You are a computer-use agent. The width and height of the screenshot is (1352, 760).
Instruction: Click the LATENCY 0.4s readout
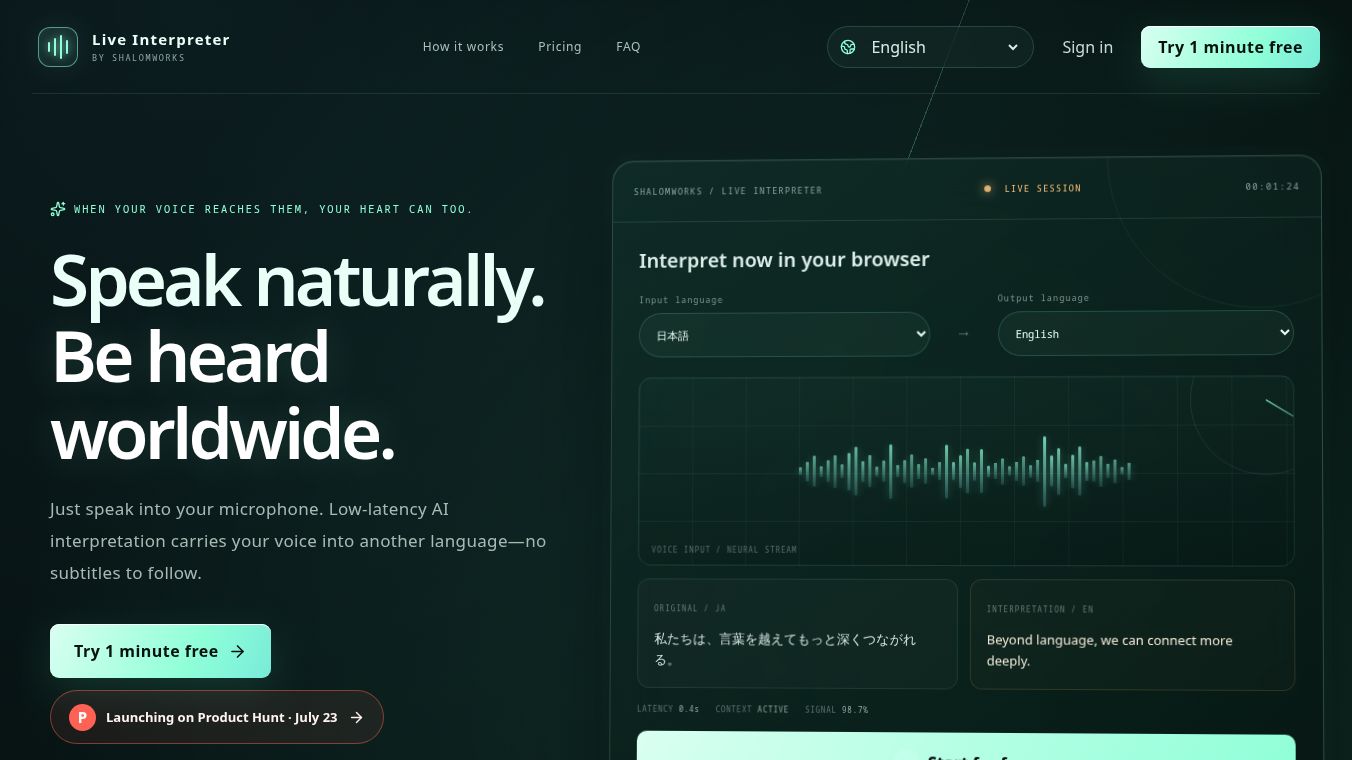(668, 709)
